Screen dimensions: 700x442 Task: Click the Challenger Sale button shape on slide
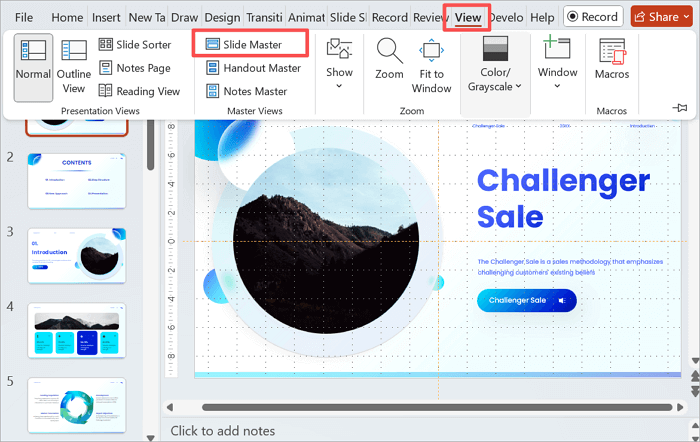527,300
